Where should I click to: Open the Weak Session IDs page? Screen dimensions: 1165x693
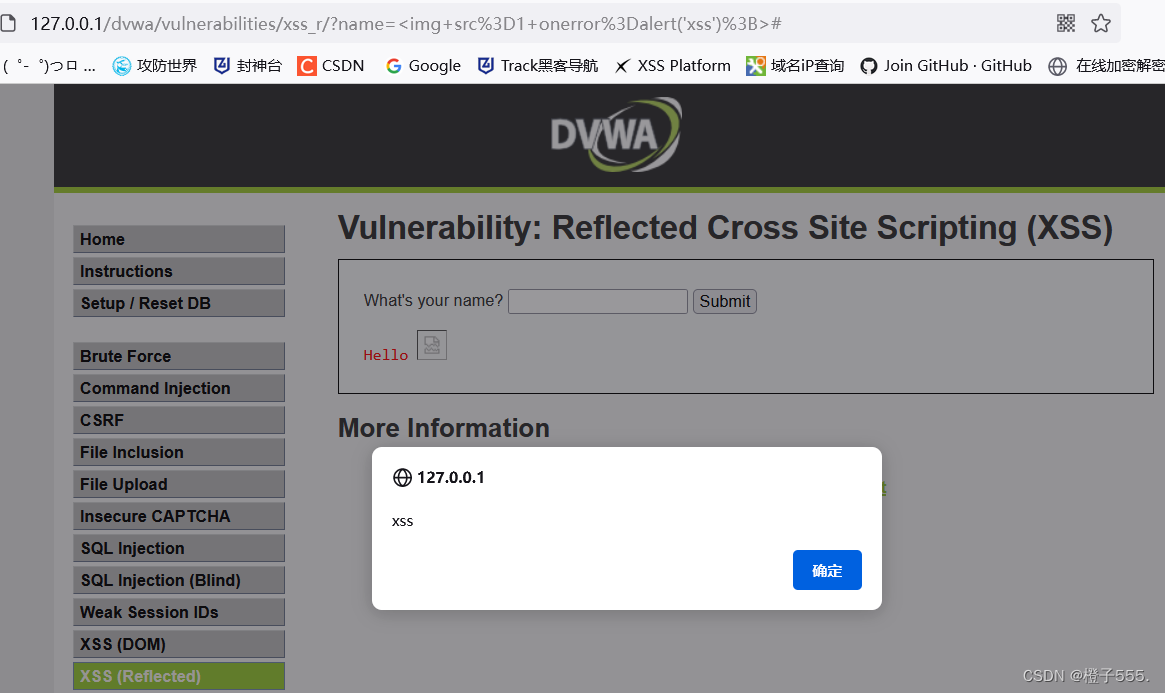pyautogui.click(x=179, y=611)
